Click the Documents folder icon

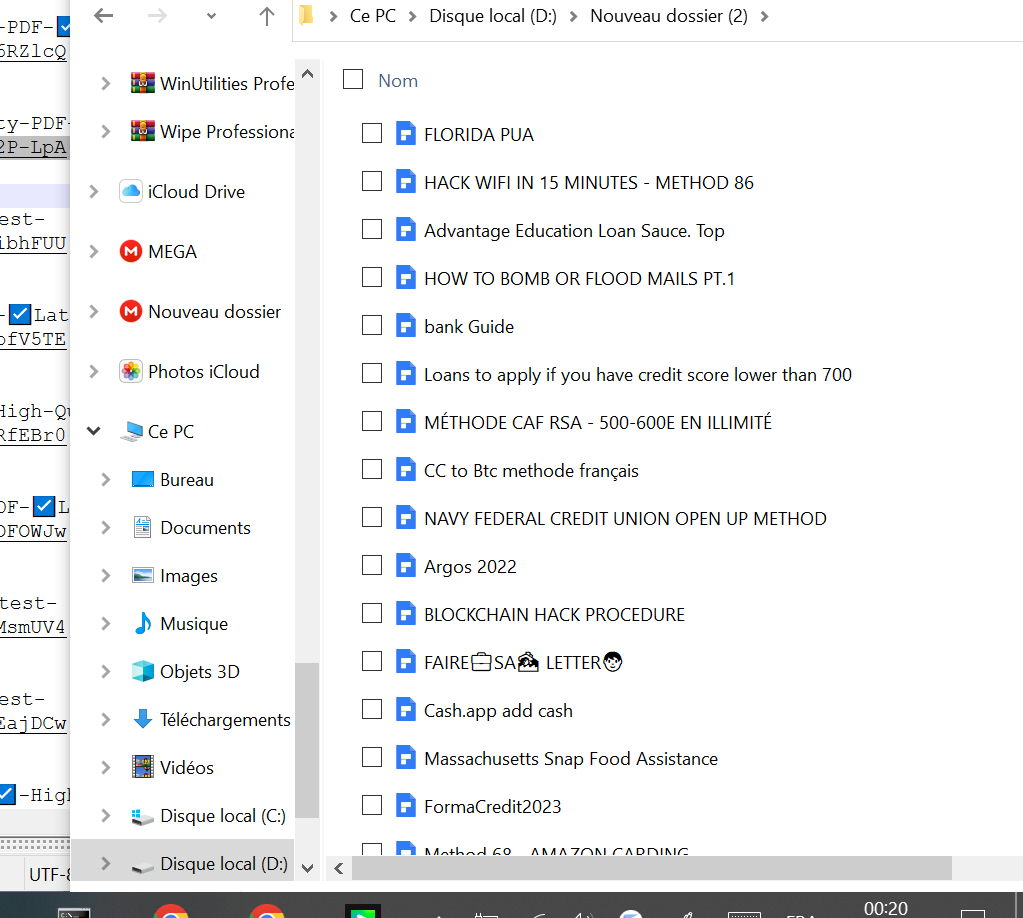(142, 527)
